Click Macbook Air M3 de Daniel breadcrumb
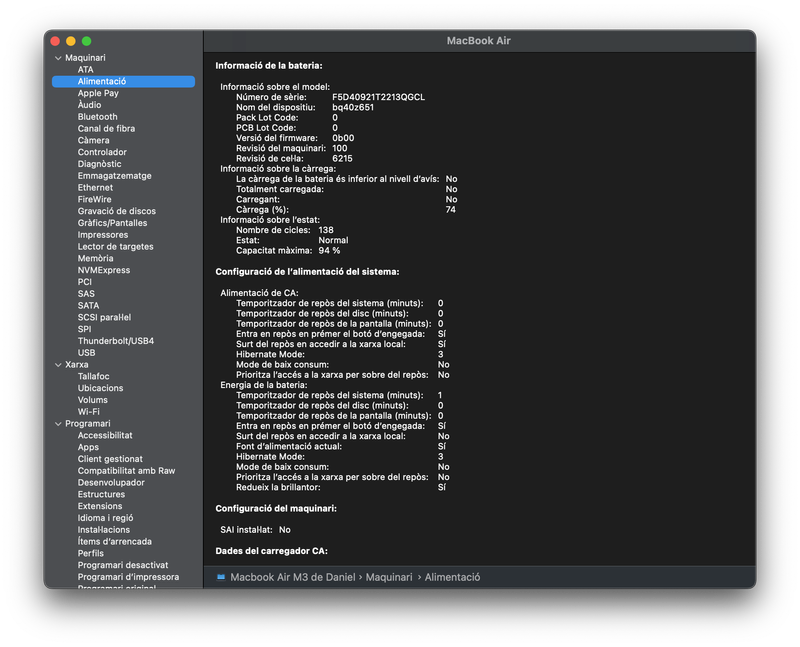 [x=293, y=577]
